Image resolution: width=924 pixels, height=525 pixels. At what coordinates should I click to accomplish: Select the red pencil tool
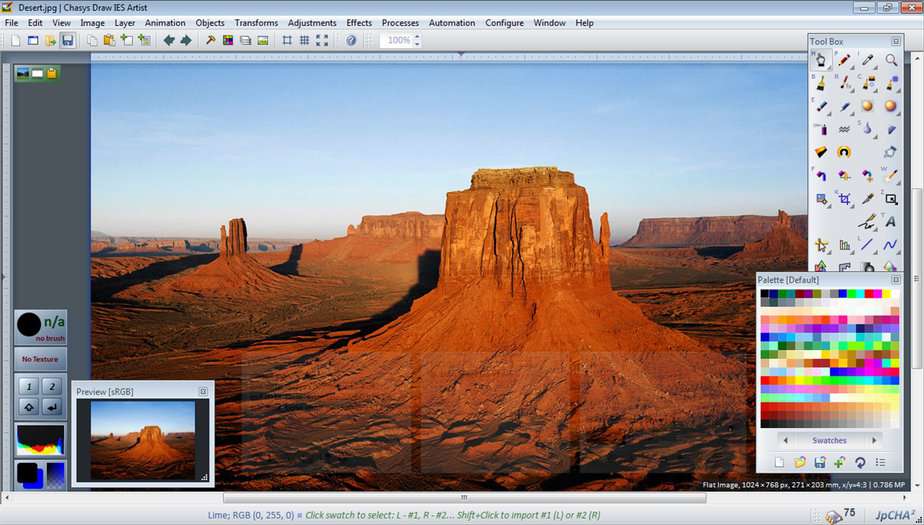(x=844, y=60)
